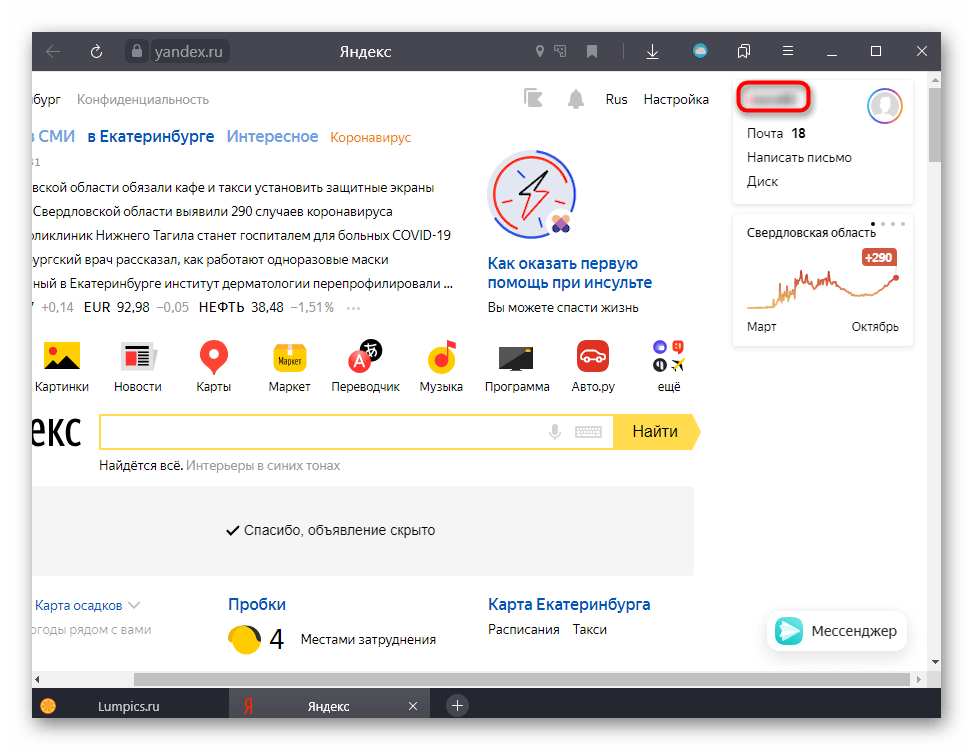Close the Яндекс tab

413,706
